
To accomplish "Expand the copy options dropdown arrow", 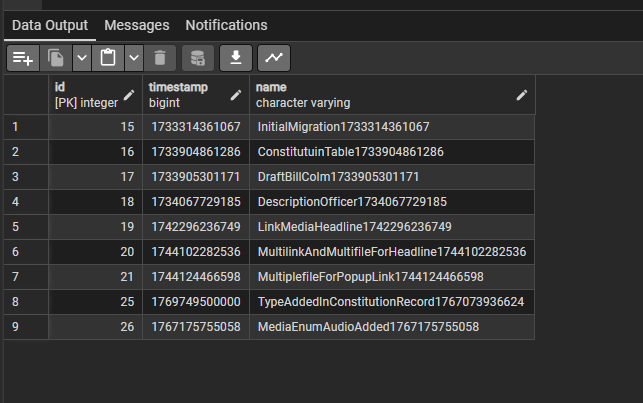I will click(x=81, y=58).
